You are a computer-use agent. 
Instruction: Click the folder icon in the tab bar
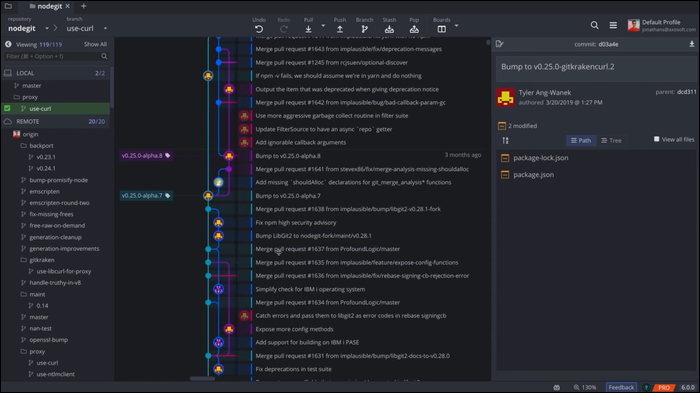[8, 6]
